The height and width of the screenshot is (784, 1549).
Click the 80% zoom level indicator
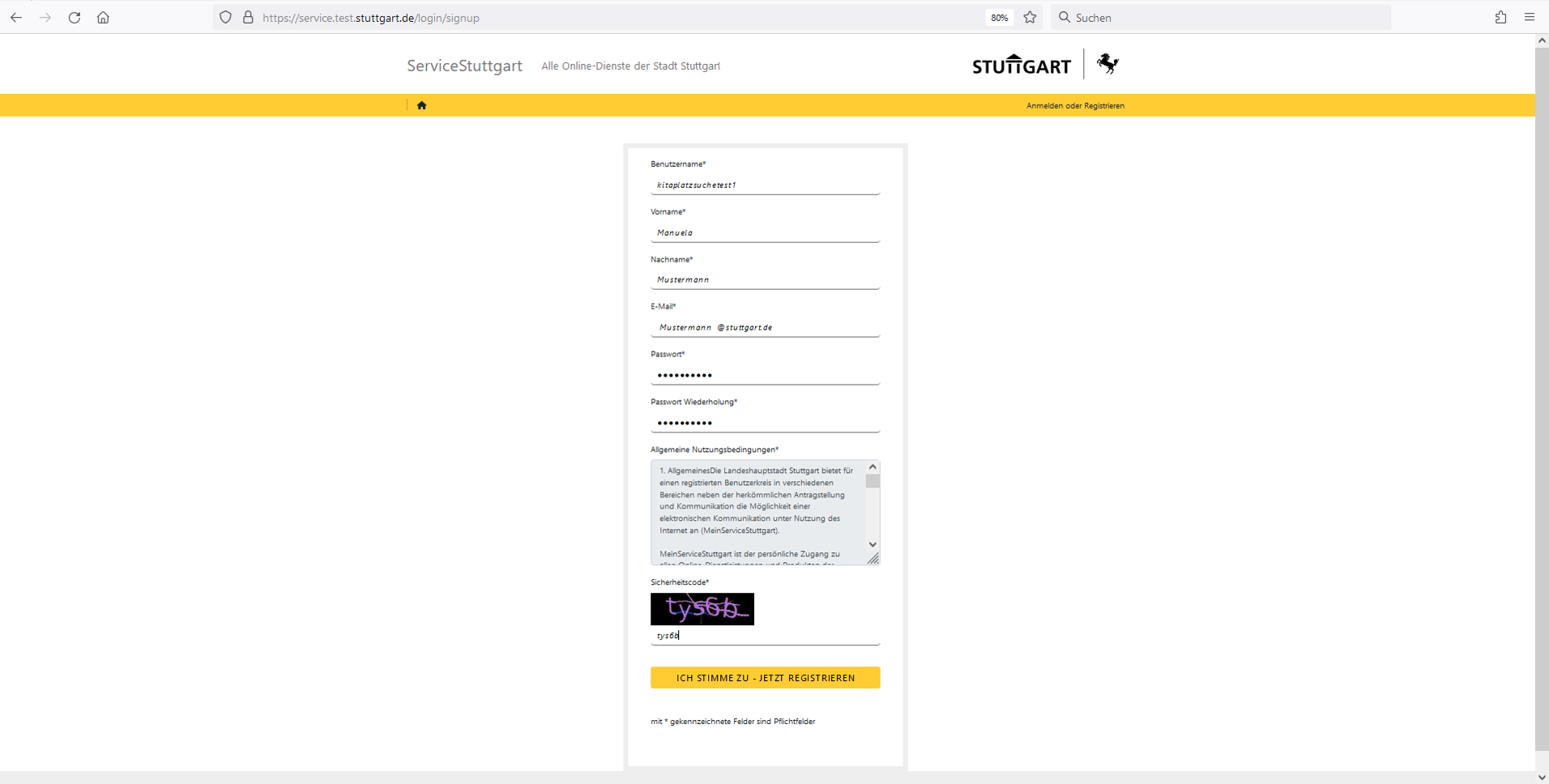999,18
